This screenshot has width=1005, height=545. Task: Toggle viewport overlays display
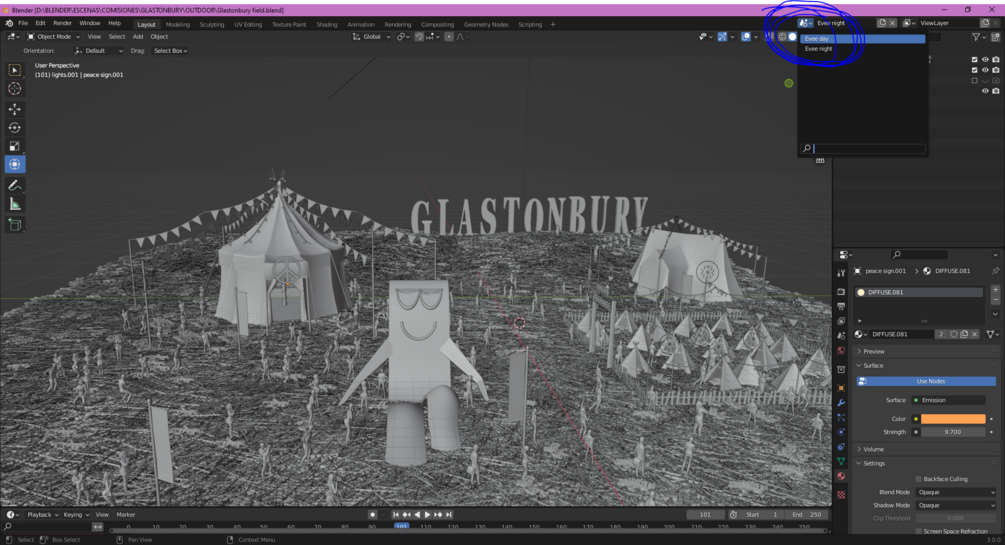(x=745, y=37)
